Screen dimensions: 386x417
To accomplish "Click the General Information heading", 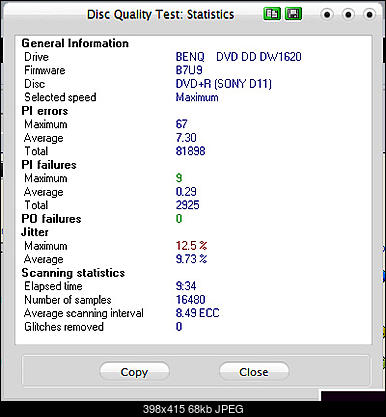I will point(75,43).
